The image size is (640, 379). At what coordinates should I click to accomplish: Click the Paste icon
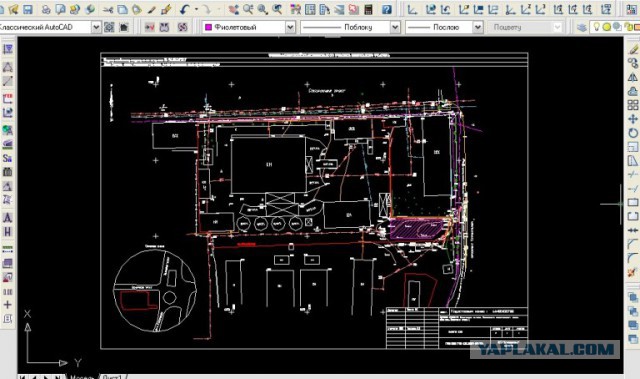[x=137, y=9]
